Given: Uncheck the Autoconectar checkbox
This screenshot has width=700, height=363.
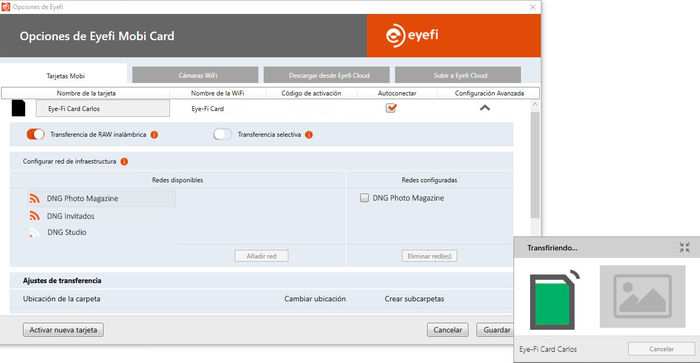Looking at the screenshot, I should pos(391,108).
